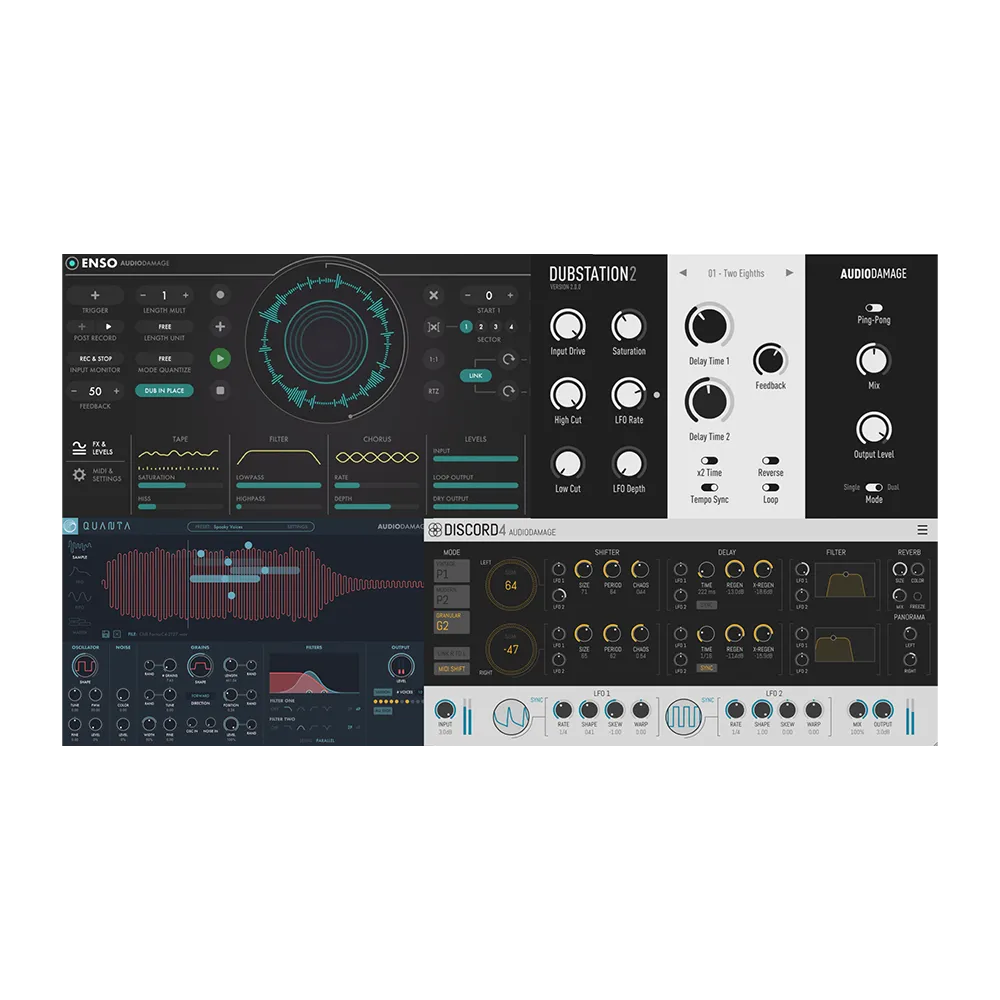Toggle the Reverse switch in Dubstation
1000x1000 pixels.
770,460
